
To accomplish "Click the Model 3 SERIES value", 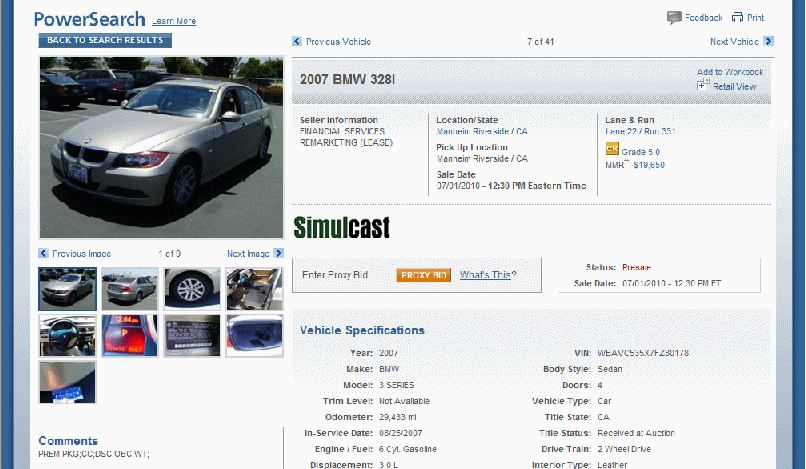I will coord(396,385).
